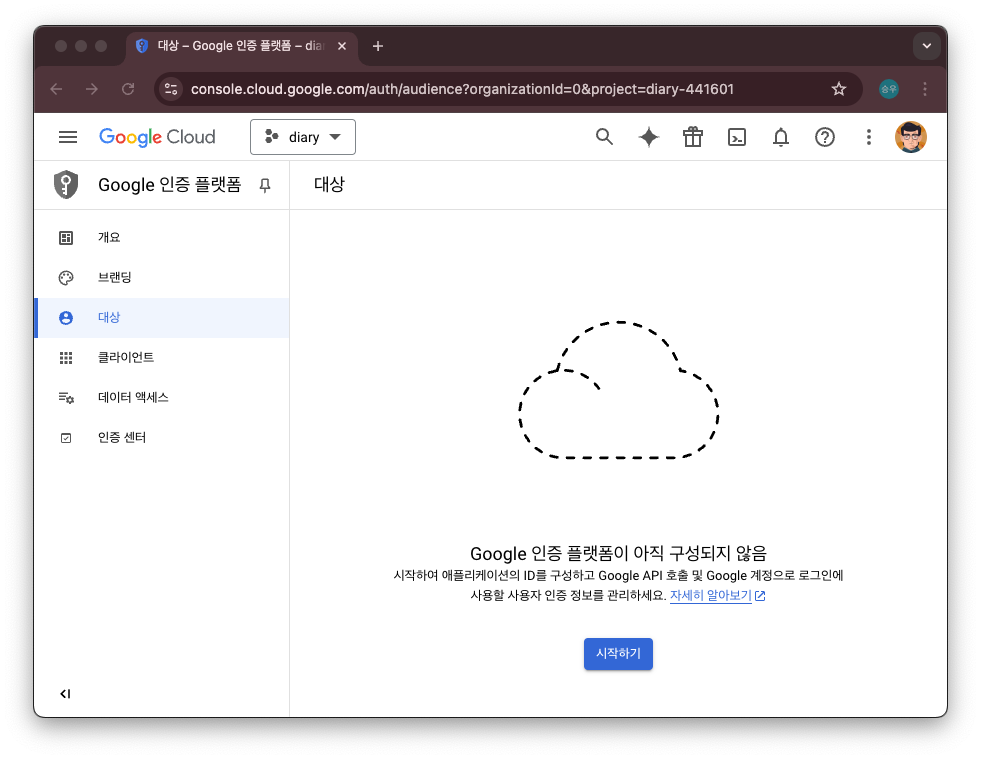981x759 pixels.
Task: Click the account avatar picture
Action: [x=910, y=137]
